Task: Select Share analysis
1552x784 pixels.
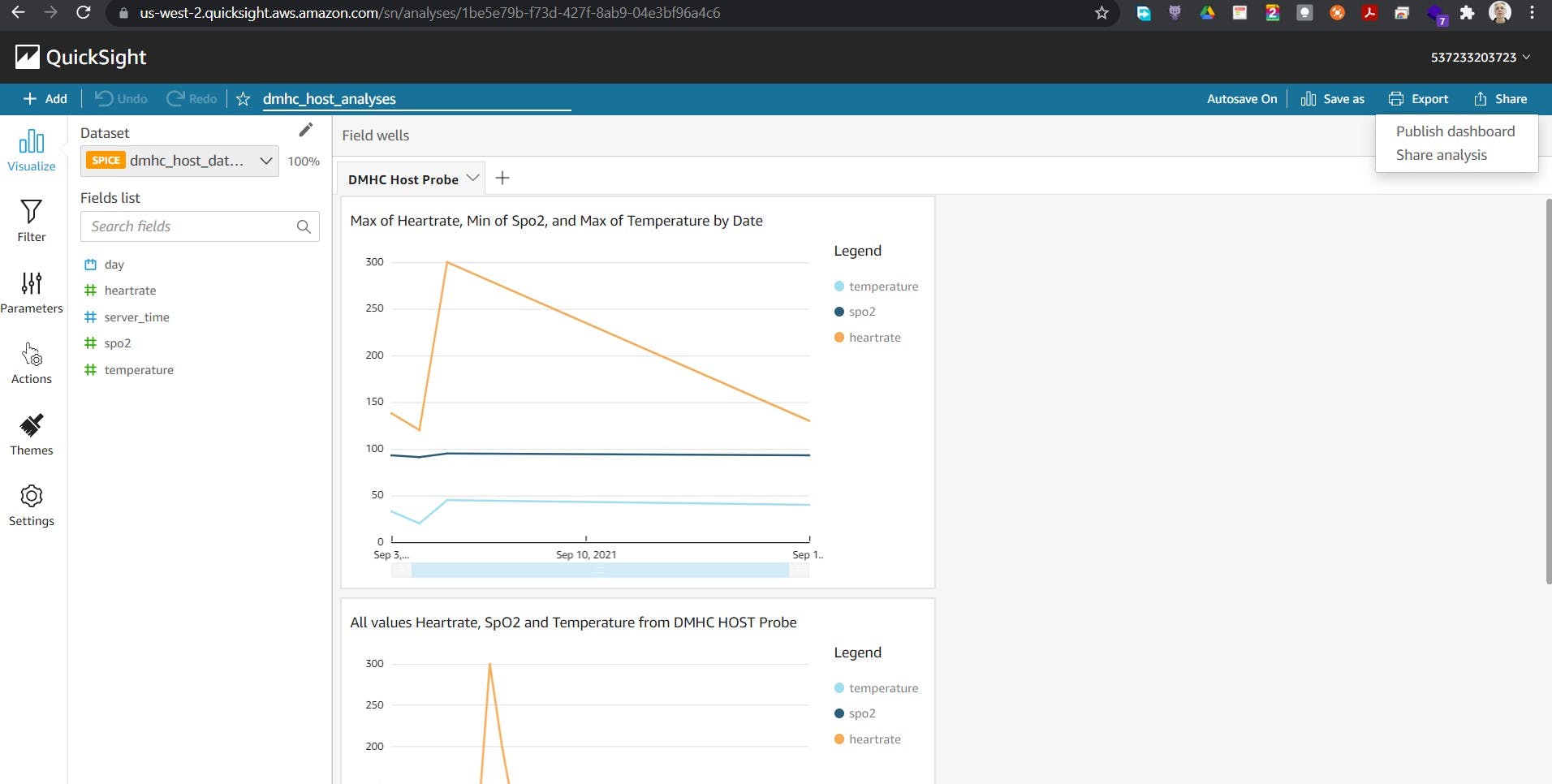Action: [1442, 155]
